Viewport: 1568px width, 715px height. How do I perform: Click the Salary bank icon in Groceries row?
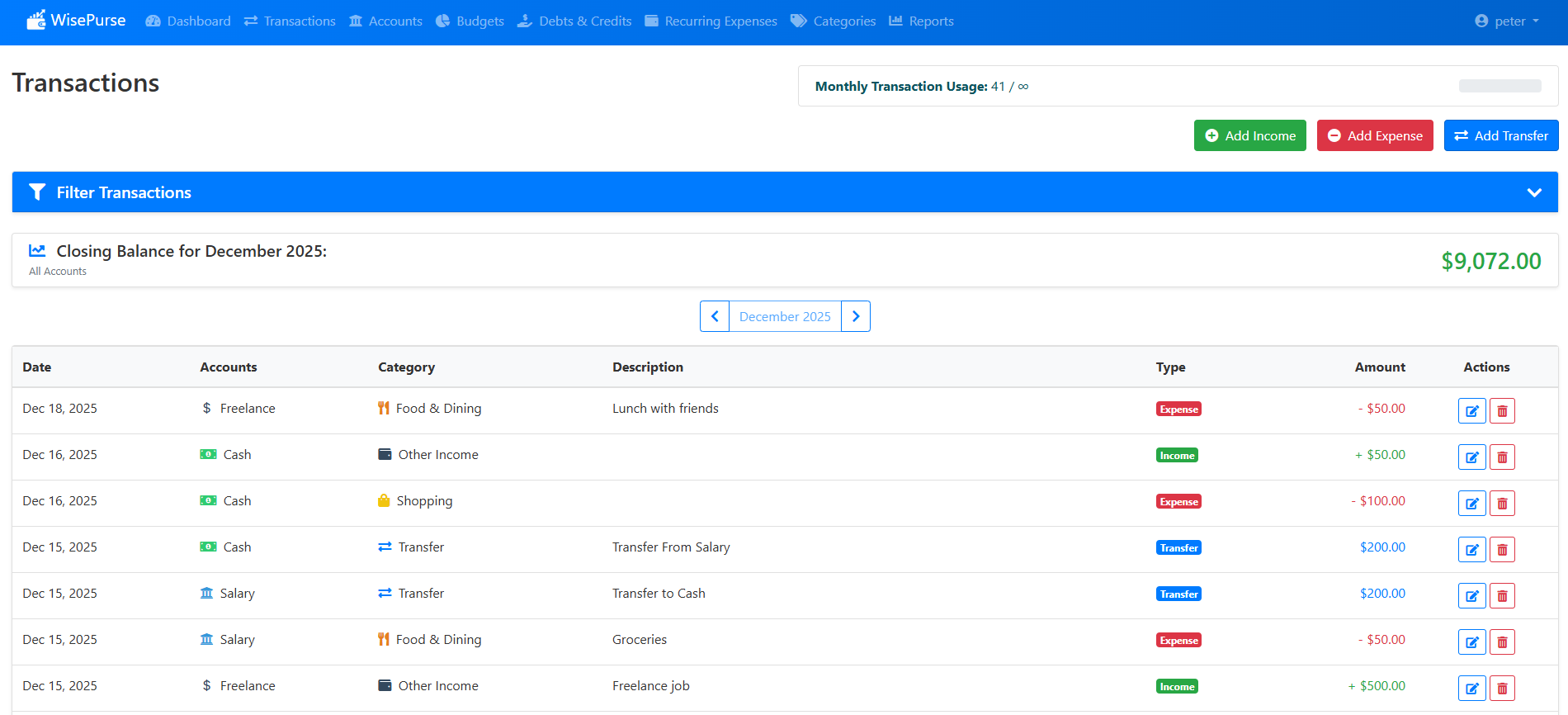[x=206, y=639]
